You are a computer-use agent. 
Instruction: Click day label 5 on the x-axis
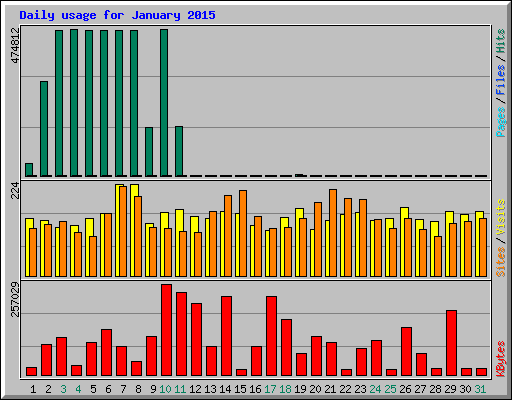click(93, 389)
